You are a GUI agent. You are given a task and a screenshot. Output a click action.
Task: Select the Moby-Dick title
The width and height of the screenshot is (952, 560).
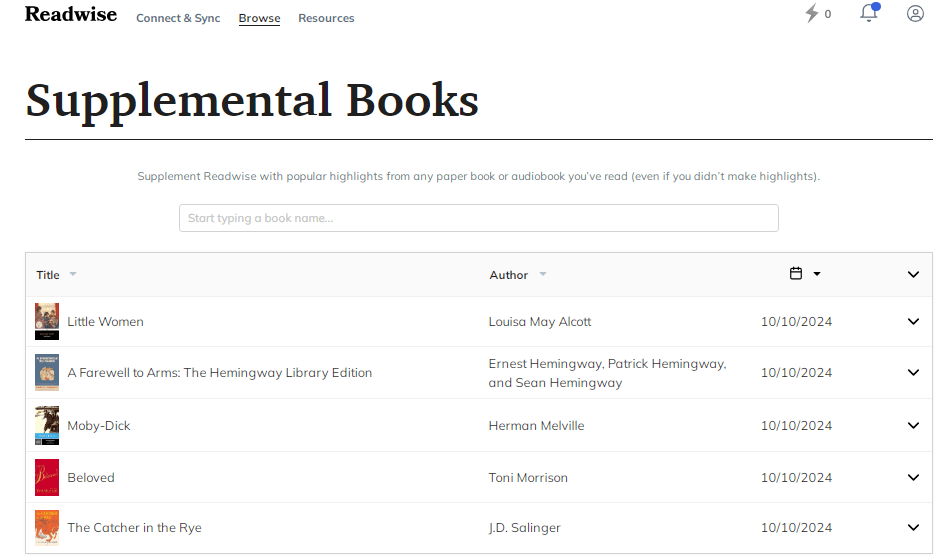99,425
